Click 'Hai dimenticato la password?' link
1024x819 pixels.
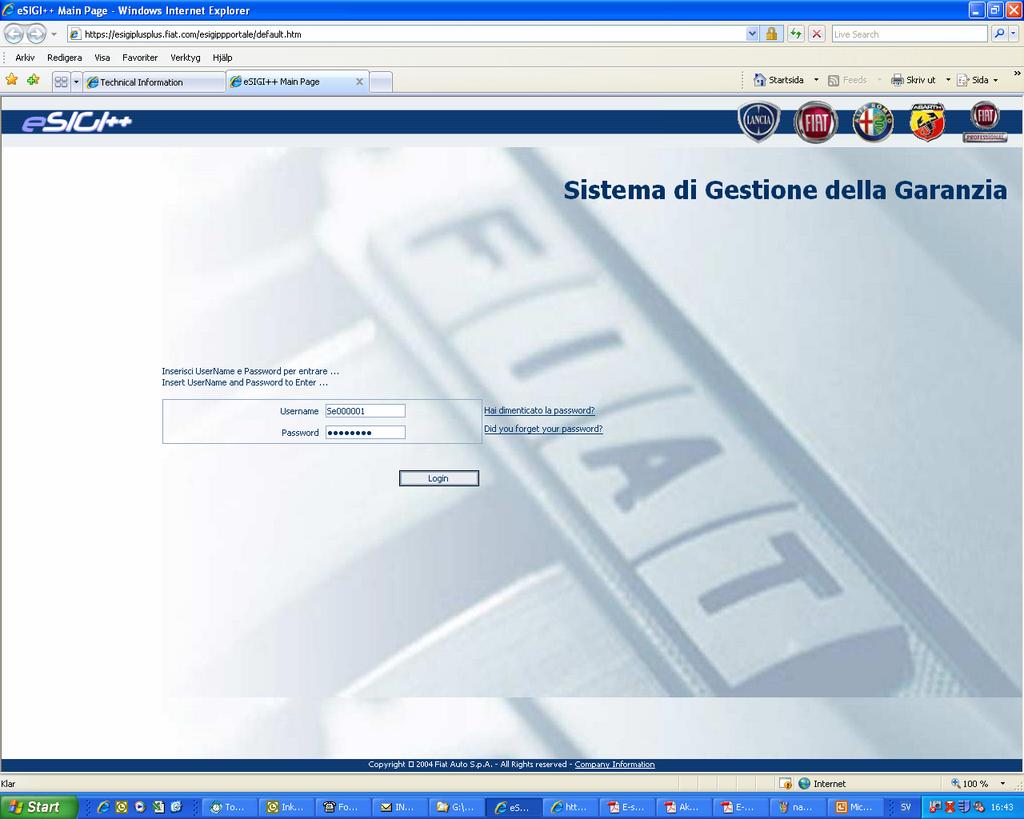point(539,410)
